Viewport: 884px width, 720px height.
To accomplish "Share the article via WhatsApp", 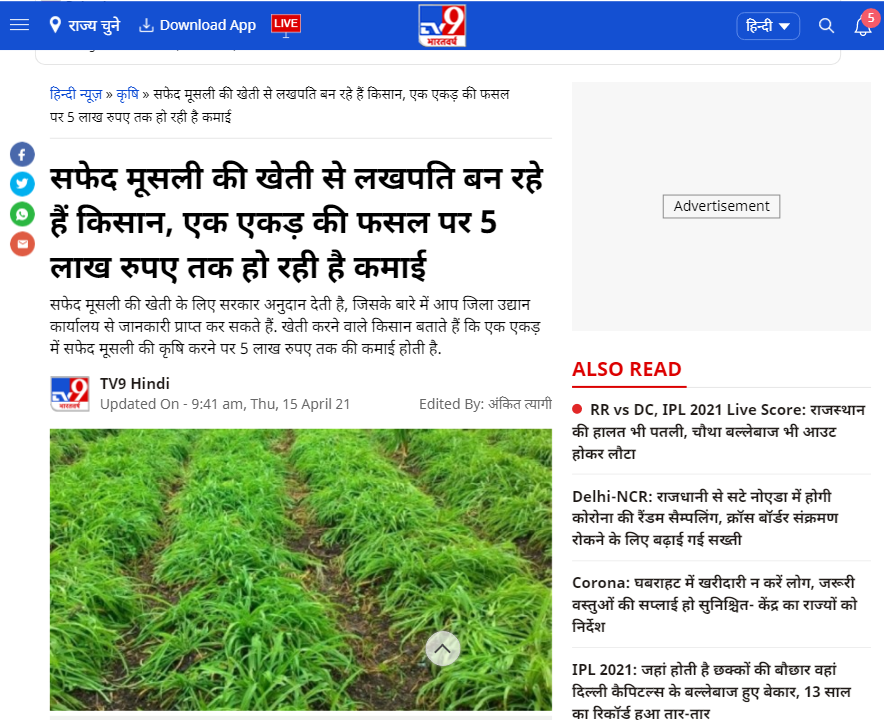I will click(x=22, y=214).
